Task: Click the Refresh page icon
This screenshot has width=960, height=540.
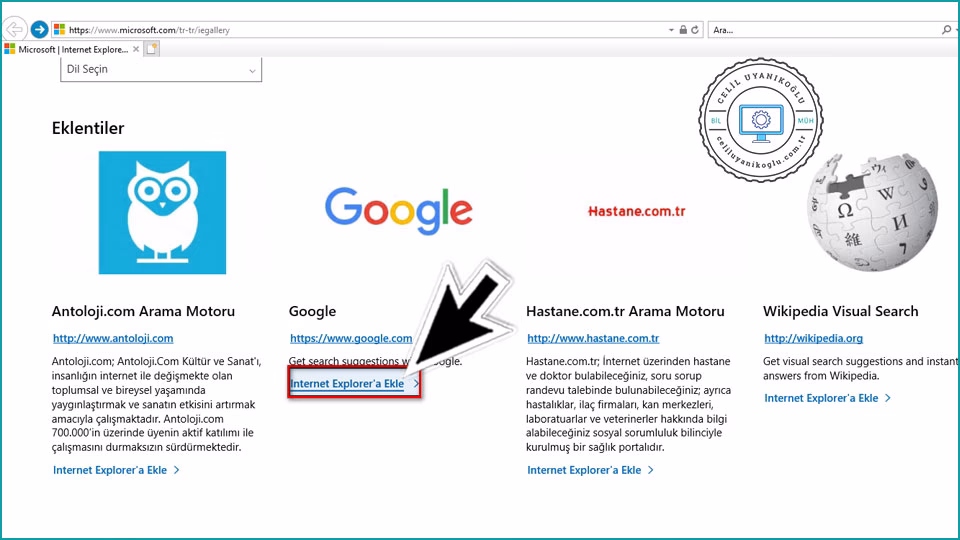Action: click(695, 29)
